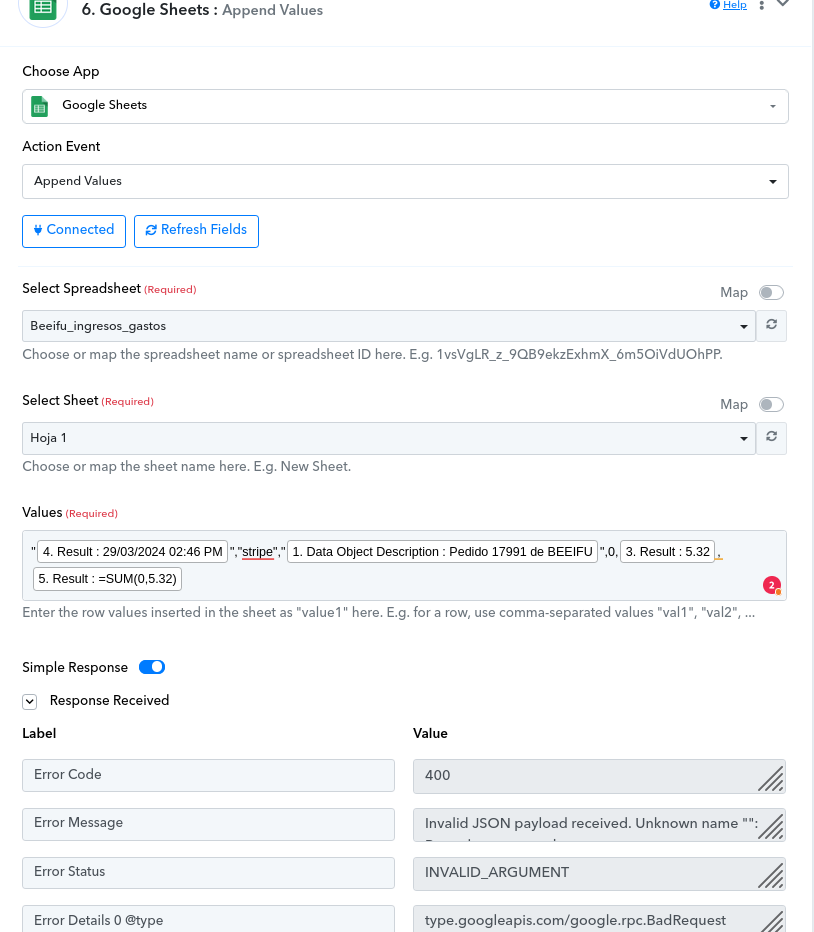Open the Beeifu_ingresos_gastos spreadsheet dropdown
814x932 pixels.
coord(388,326)
